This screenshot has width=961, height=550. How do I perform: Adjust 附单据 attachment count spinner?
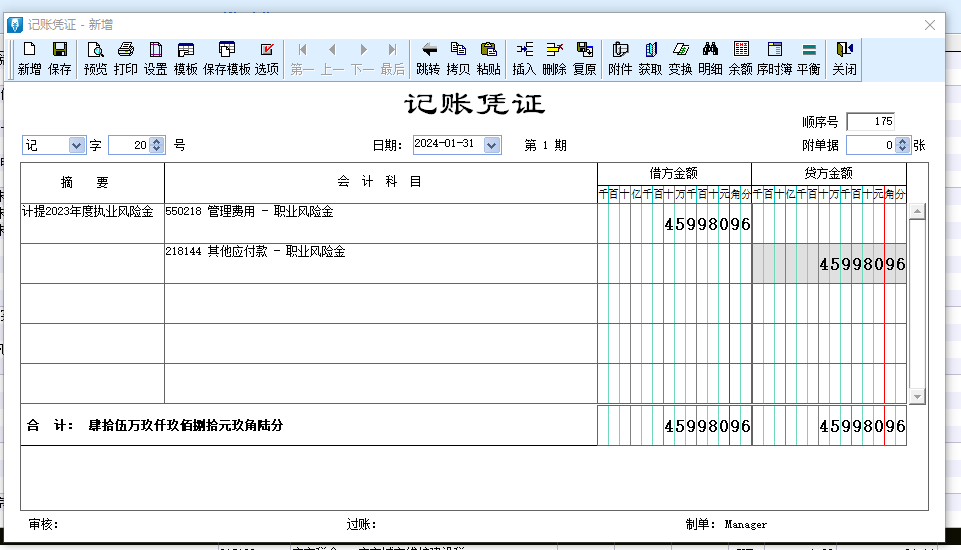click(x=903, y=145)
